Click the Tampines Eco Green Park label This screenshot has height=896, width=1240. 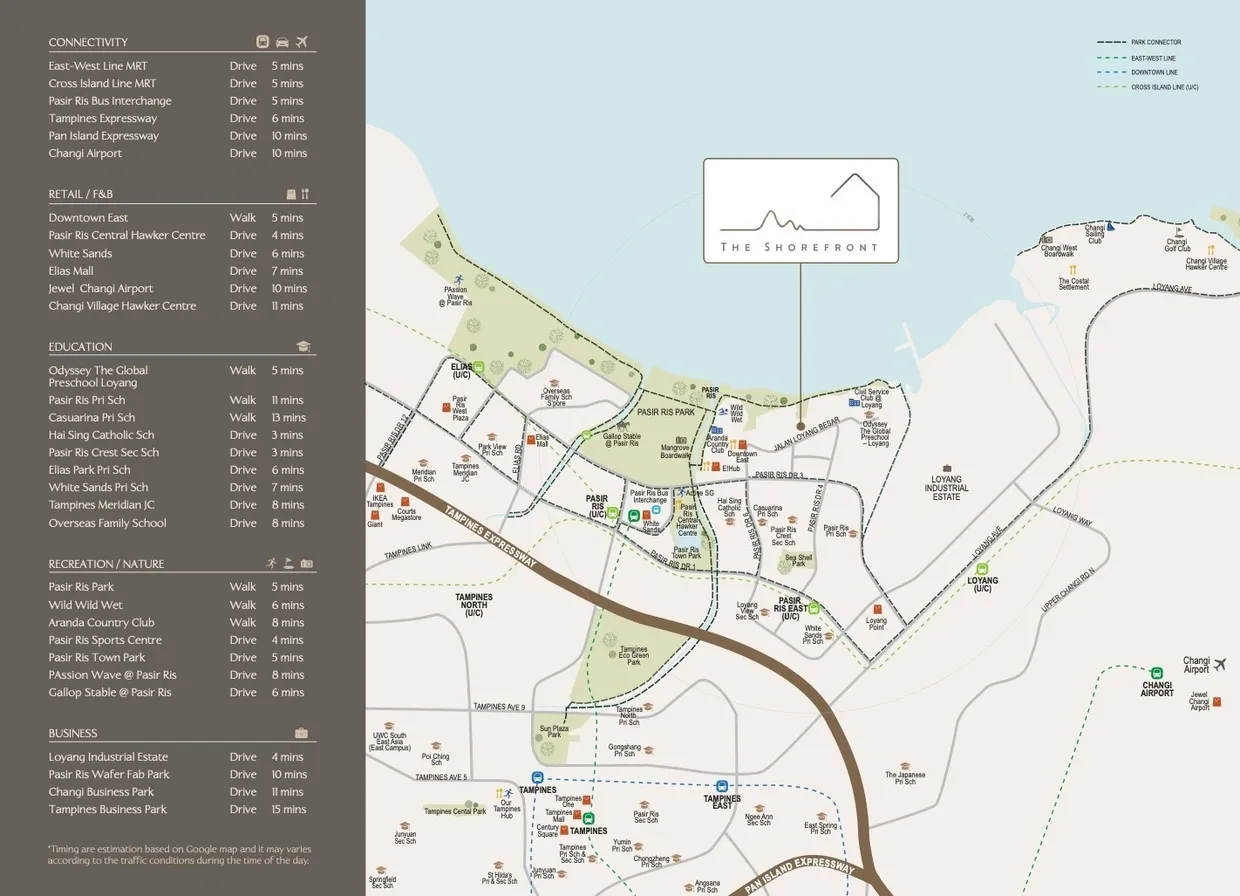click(x=634, y=656)
